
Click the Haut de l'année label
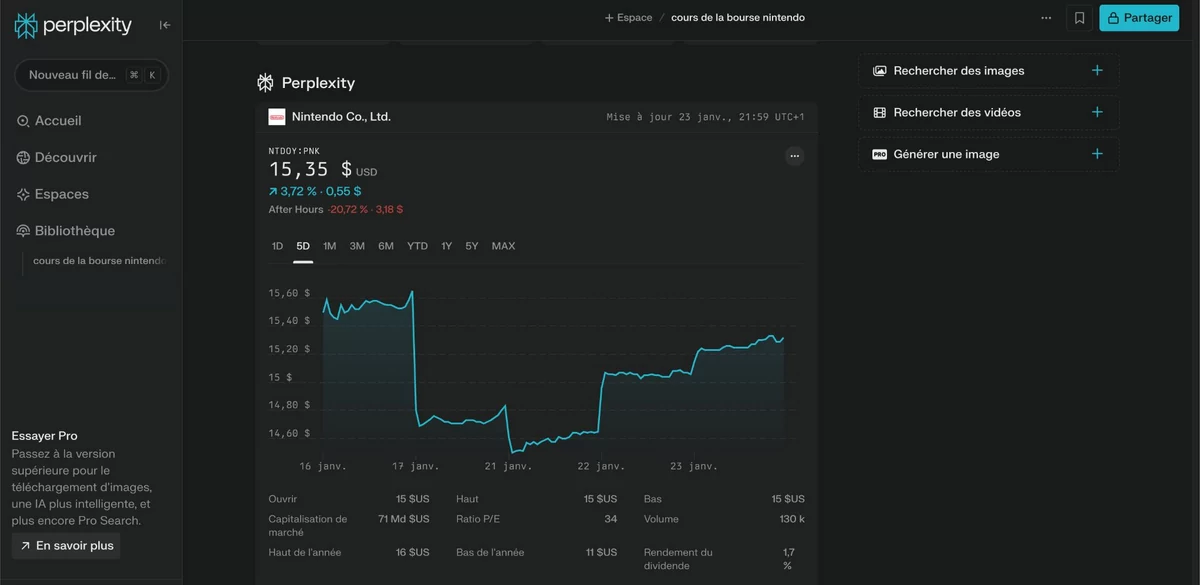tap(303, 552)
